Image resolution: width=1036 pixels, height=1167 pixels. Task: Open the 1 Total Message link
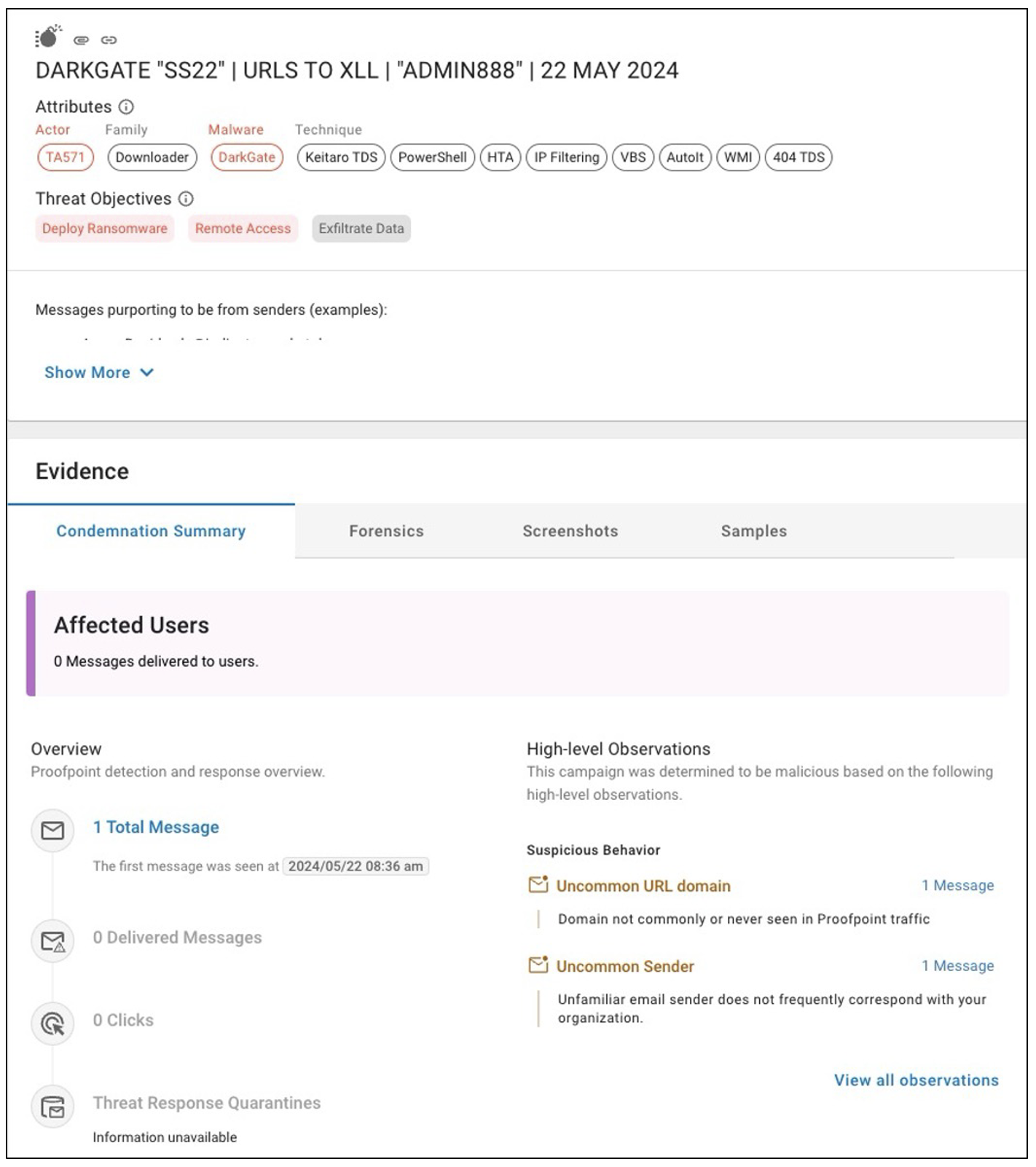156,828
